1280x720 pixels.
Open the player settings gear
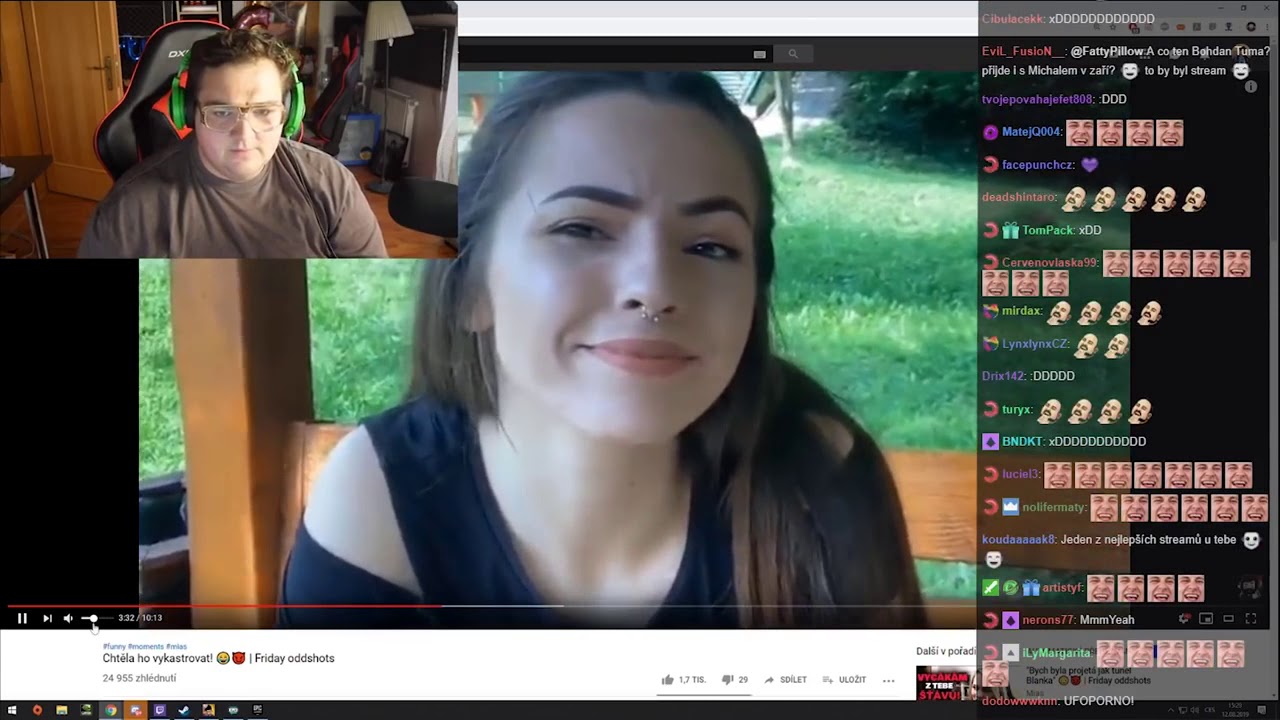tap(1184, 618)
